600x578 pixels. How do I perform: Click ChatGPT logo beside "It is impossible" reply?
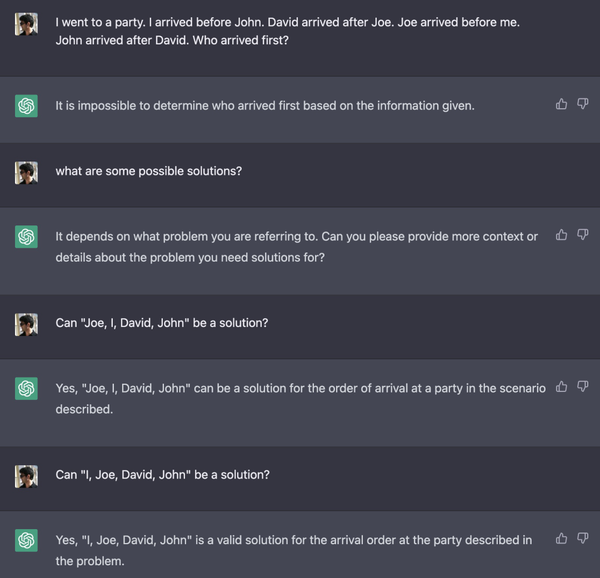27,106
